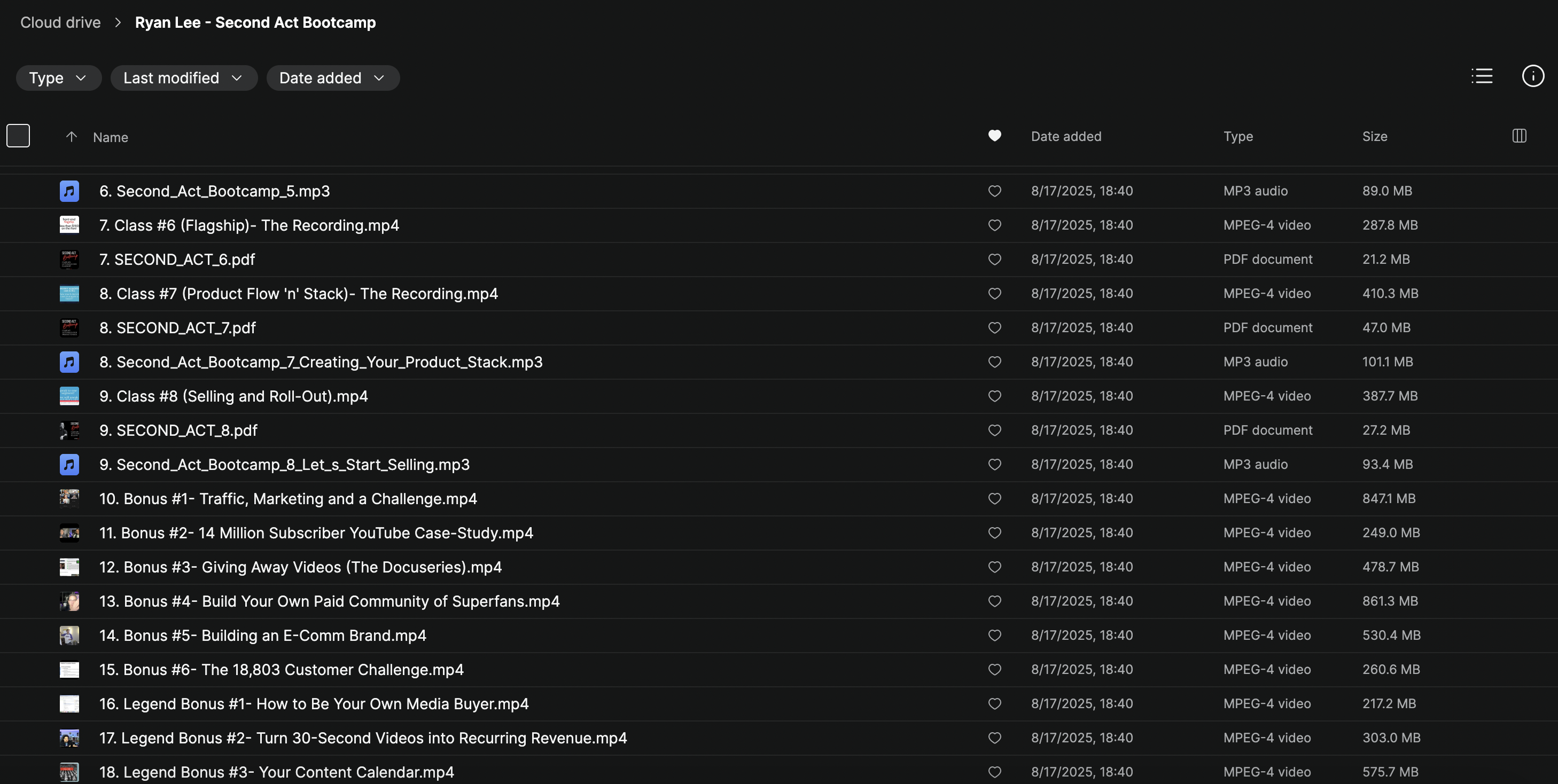The height and width of the screenshot is (784, 1558).
Task: Open the info panel icon
Action: (1532, 76)
